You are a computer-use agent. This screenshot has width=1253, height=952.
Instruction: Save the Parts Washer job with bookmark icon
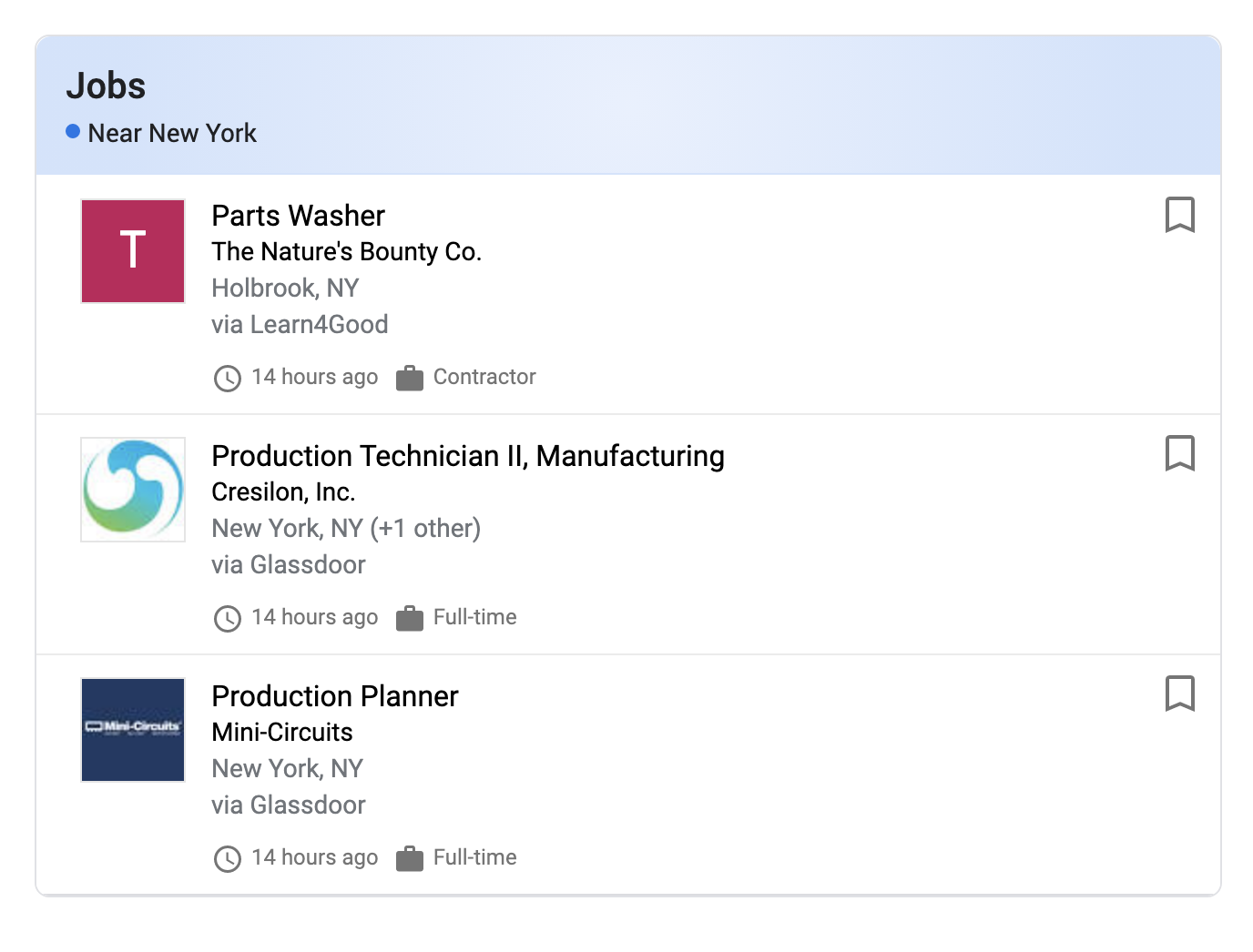click(1179, 215)
